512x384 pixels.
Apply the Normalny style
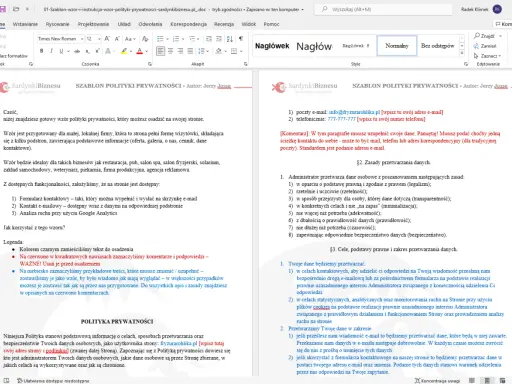(397, 46)
